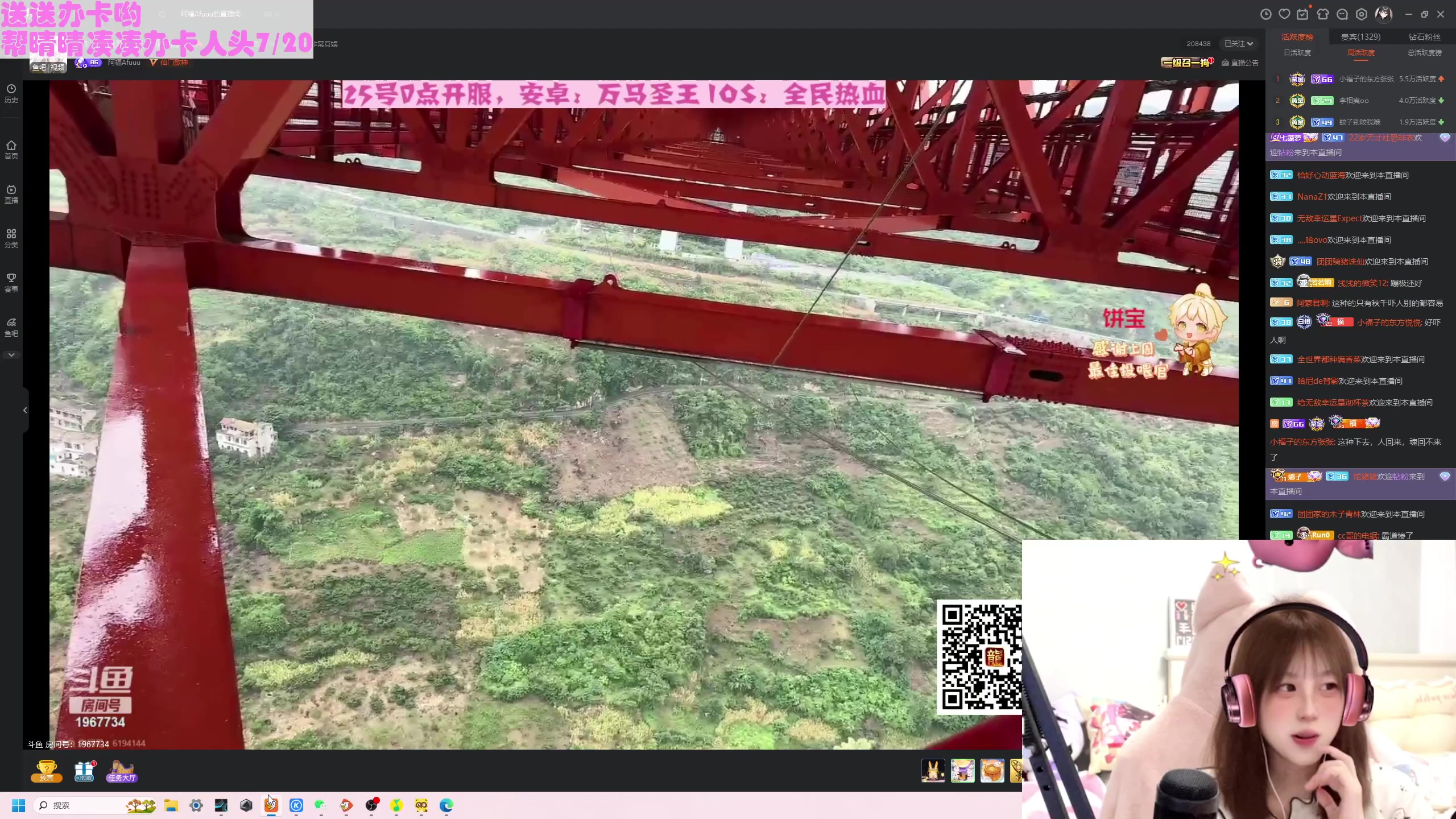Open messages chat-bubble icon
The image size is (1456, 819).
click(x=1342, y=14)
